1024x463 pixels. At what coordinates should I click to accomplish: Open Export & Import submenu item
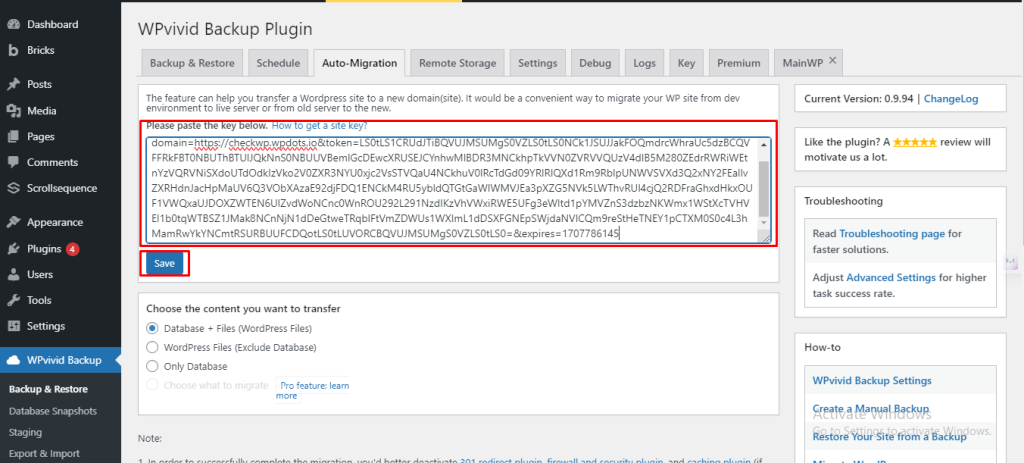tap(44, 454)
